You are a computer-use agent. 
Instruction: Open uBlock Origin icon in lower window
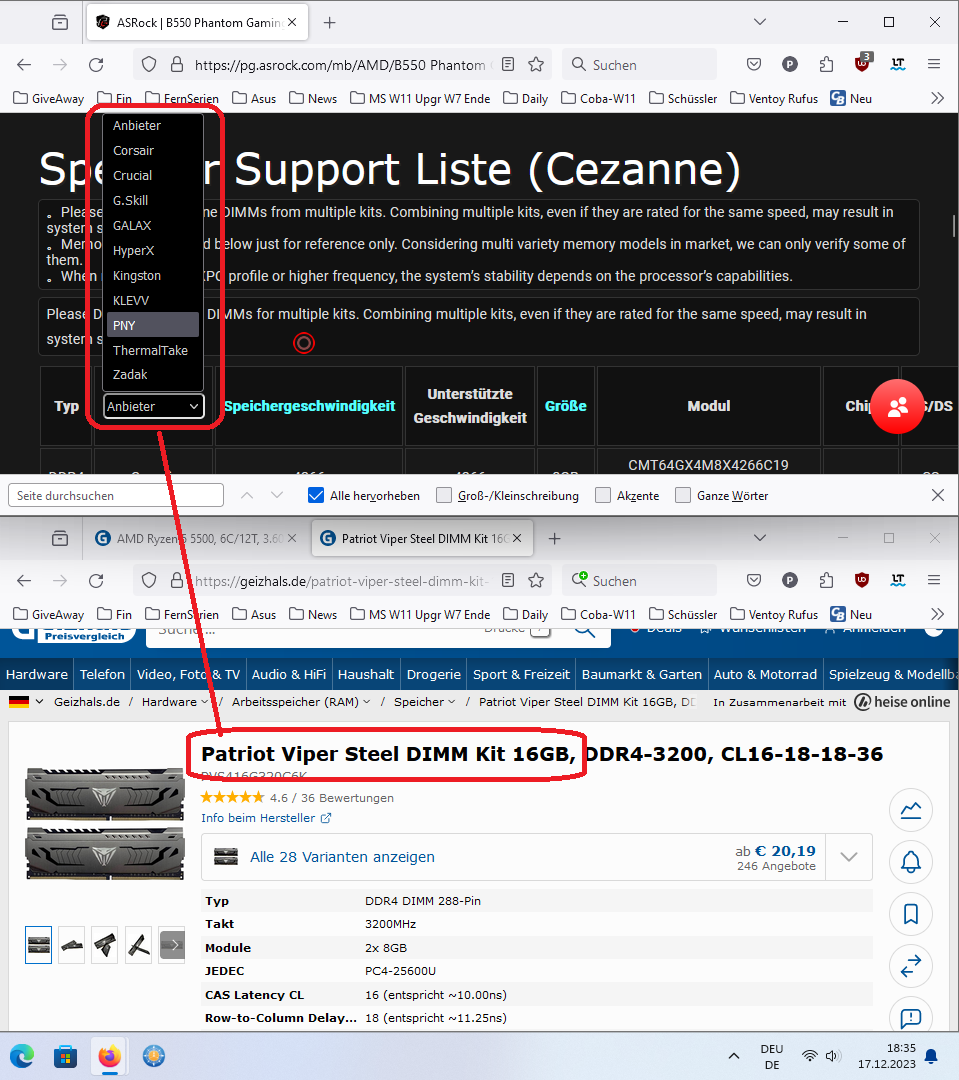click(x=862, y=581)
